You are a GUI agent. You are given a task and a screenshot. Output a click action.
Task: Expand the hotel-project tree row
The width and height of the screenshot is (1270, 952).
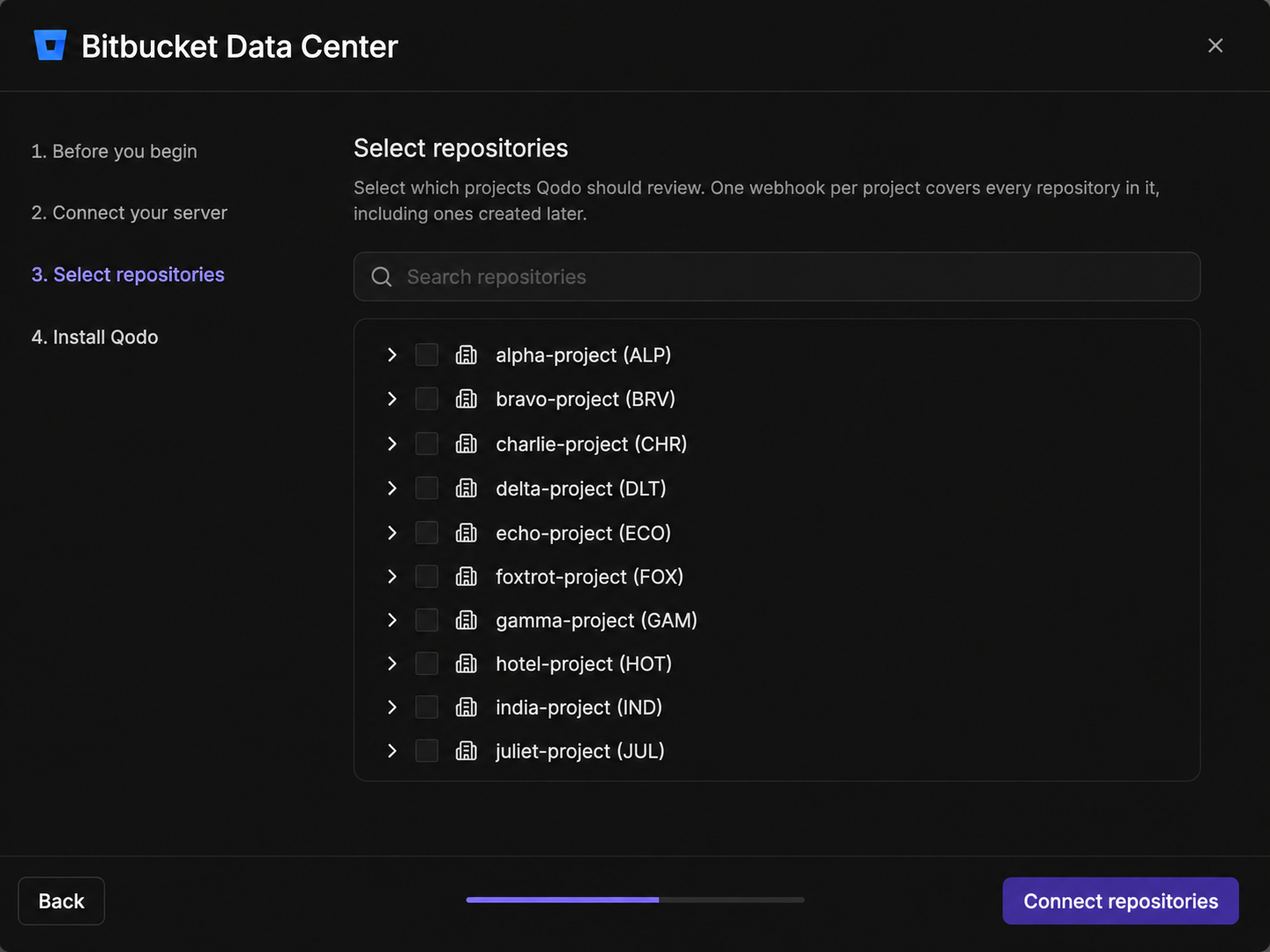tap(392, 664)
